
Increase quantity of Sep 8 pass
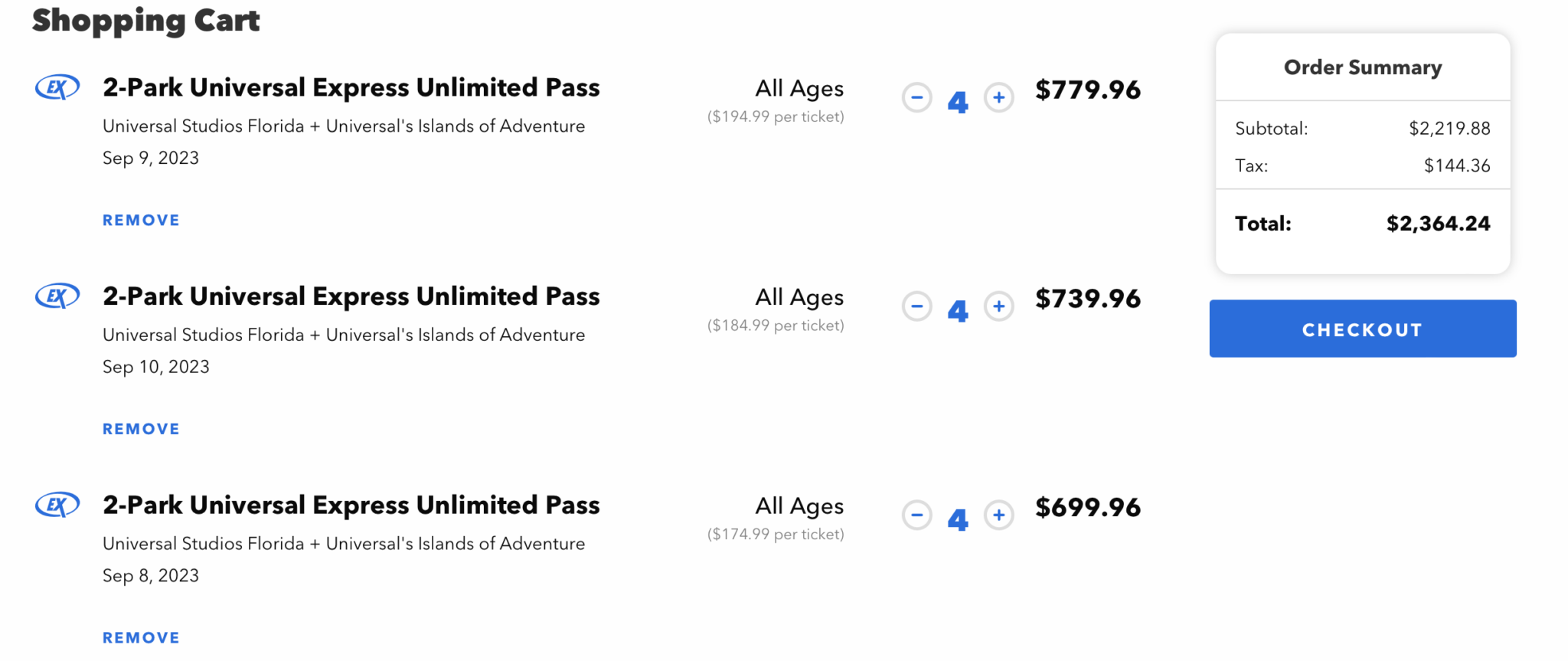(x=998, y=515)
